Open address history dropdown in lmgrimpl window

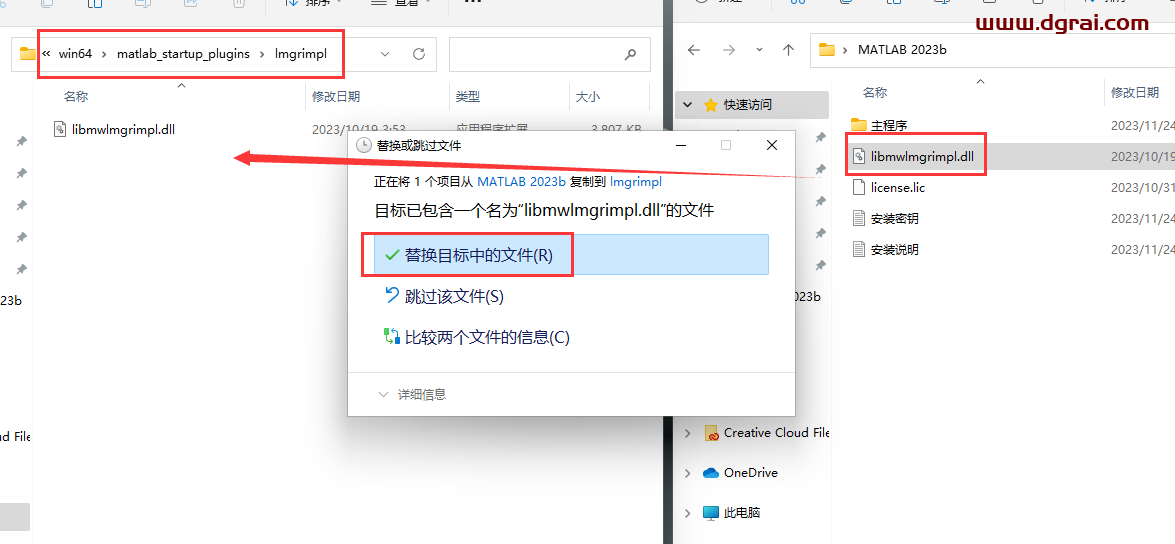click(x=385, y=54)
